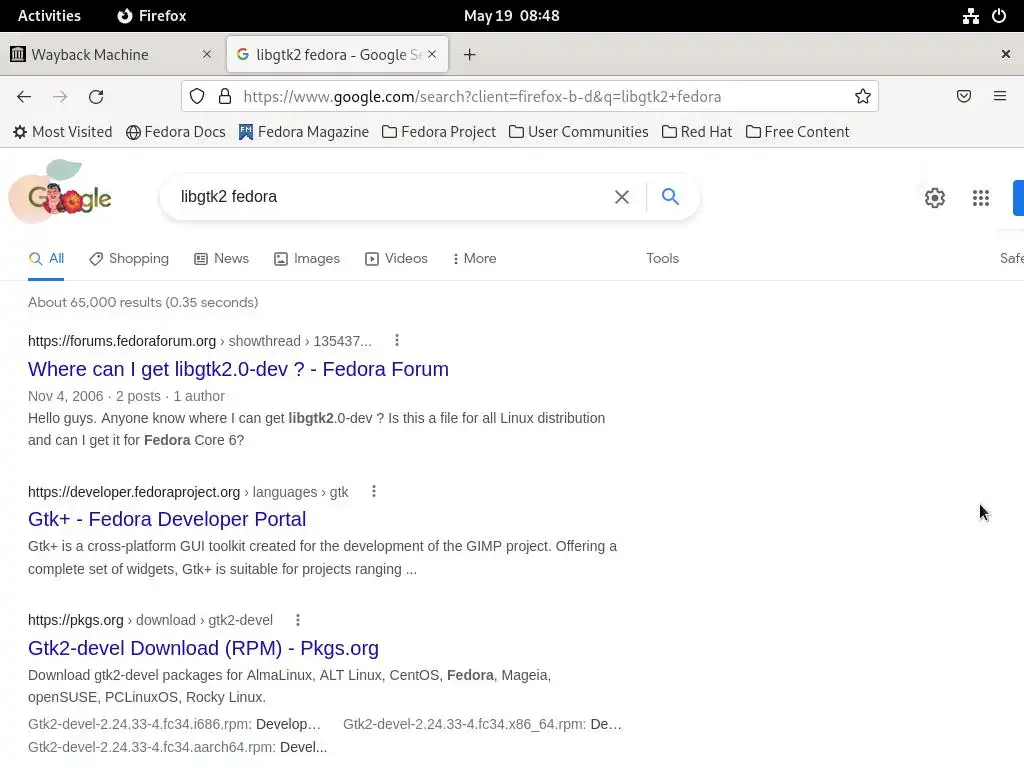Viewport: 1024px width, 768px height.
Task: Open options dots for pkgs.org result
Action: click(x=298, y=620)
